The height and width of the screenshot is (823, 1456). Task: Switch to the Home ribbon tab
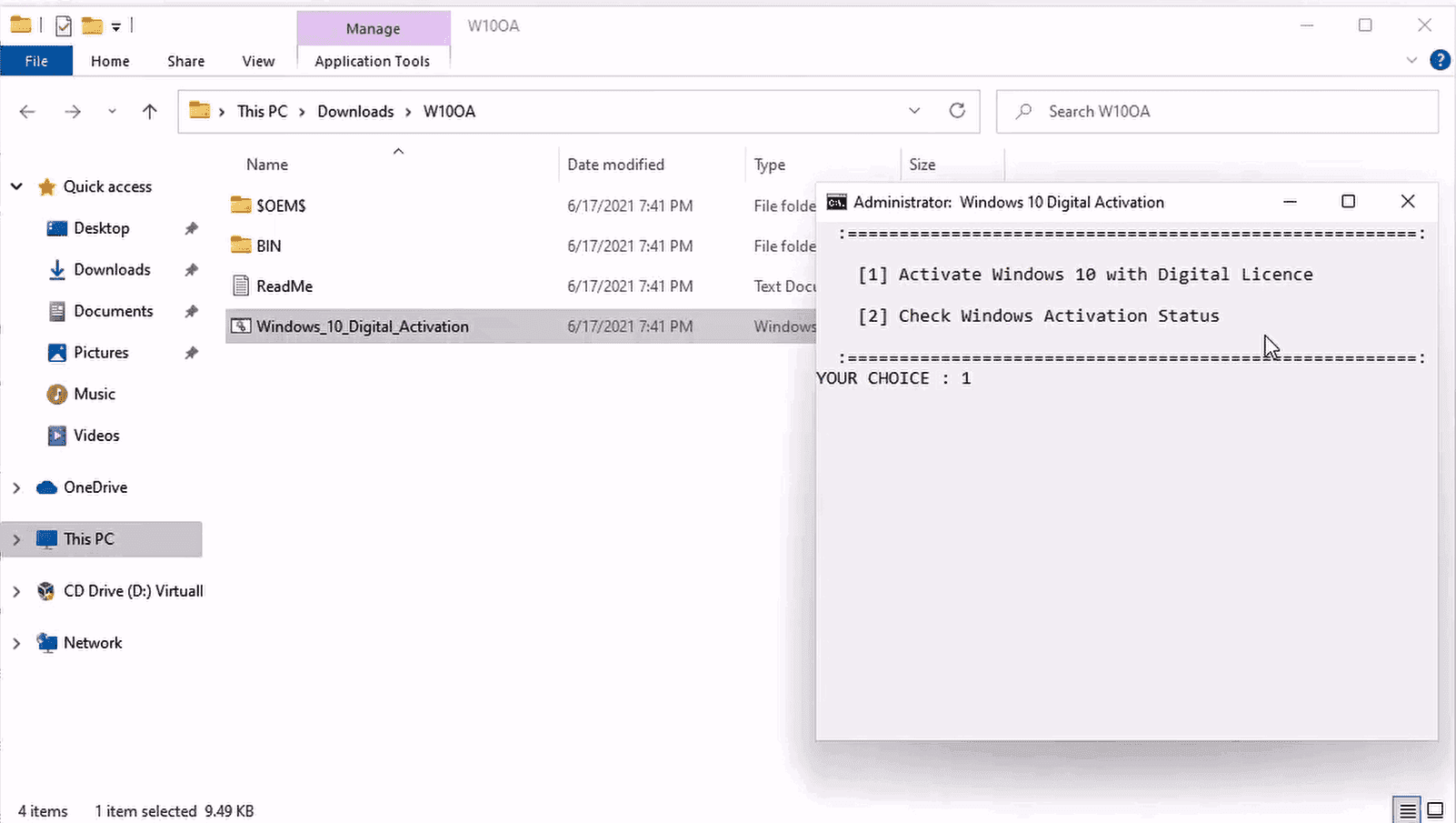(x=110, y=61)
